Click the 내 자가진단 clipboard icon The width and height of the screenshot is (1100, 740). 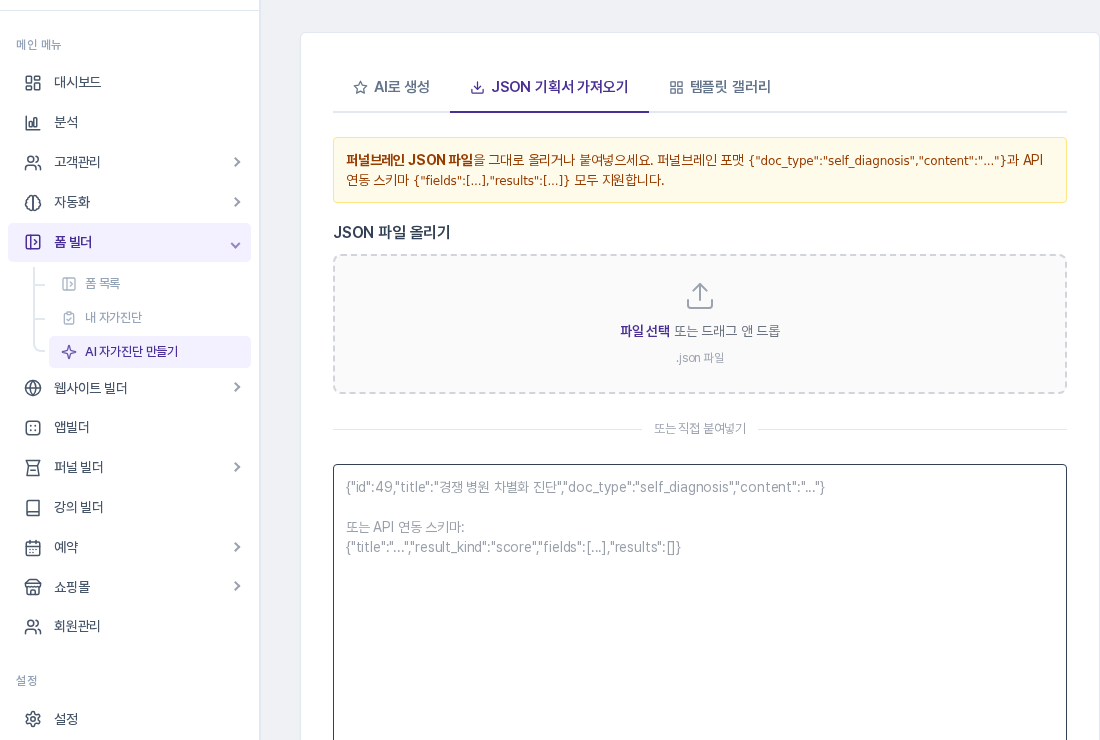69,318
